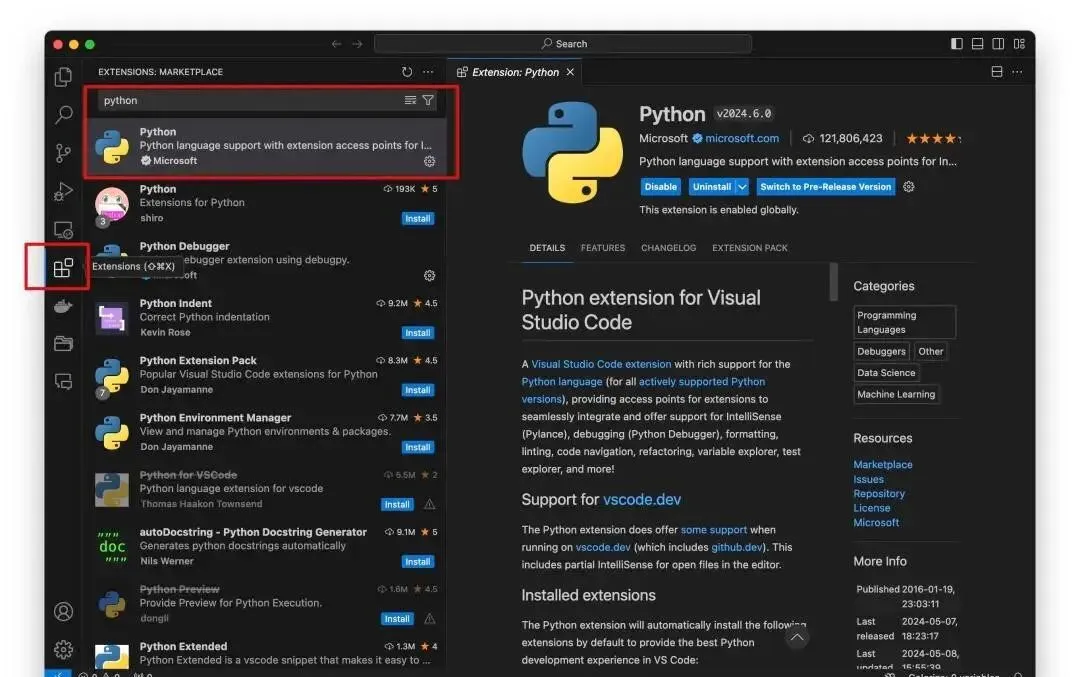This screenshot has width=1080, height=677.
Task: Install the Python Indent extension
Action: (417, 333)
